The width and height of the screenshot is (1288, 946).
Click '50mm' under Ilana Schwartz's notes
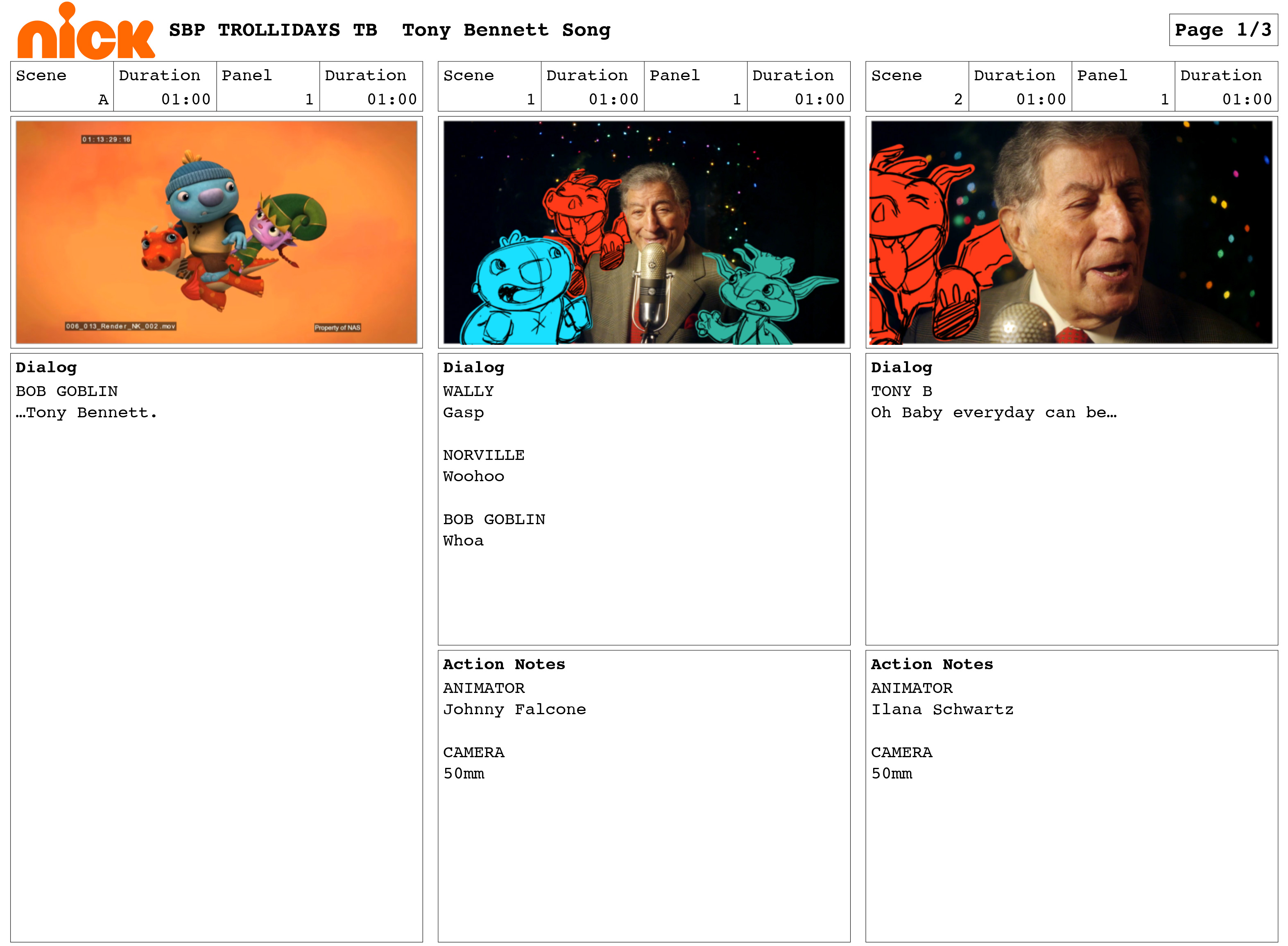pyautogui.click(x=892, y=774)
